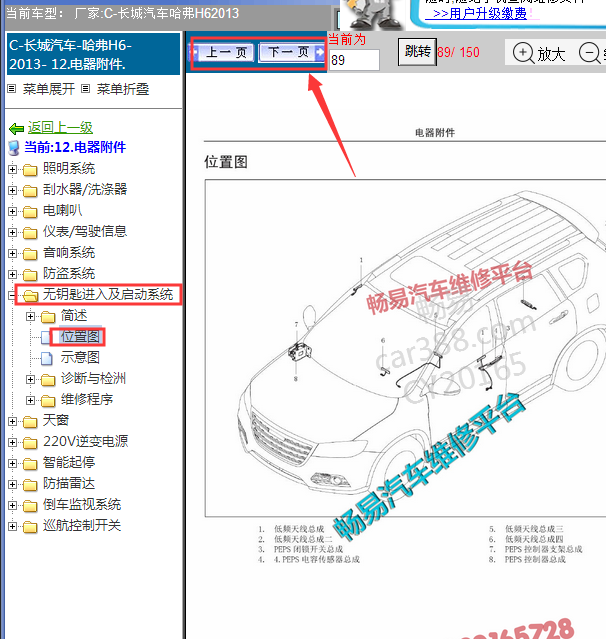Viewport: 606px width, 639px height.
Task: Expand the 防撞雷达 tree node
Action: click(x=13, y=484)
